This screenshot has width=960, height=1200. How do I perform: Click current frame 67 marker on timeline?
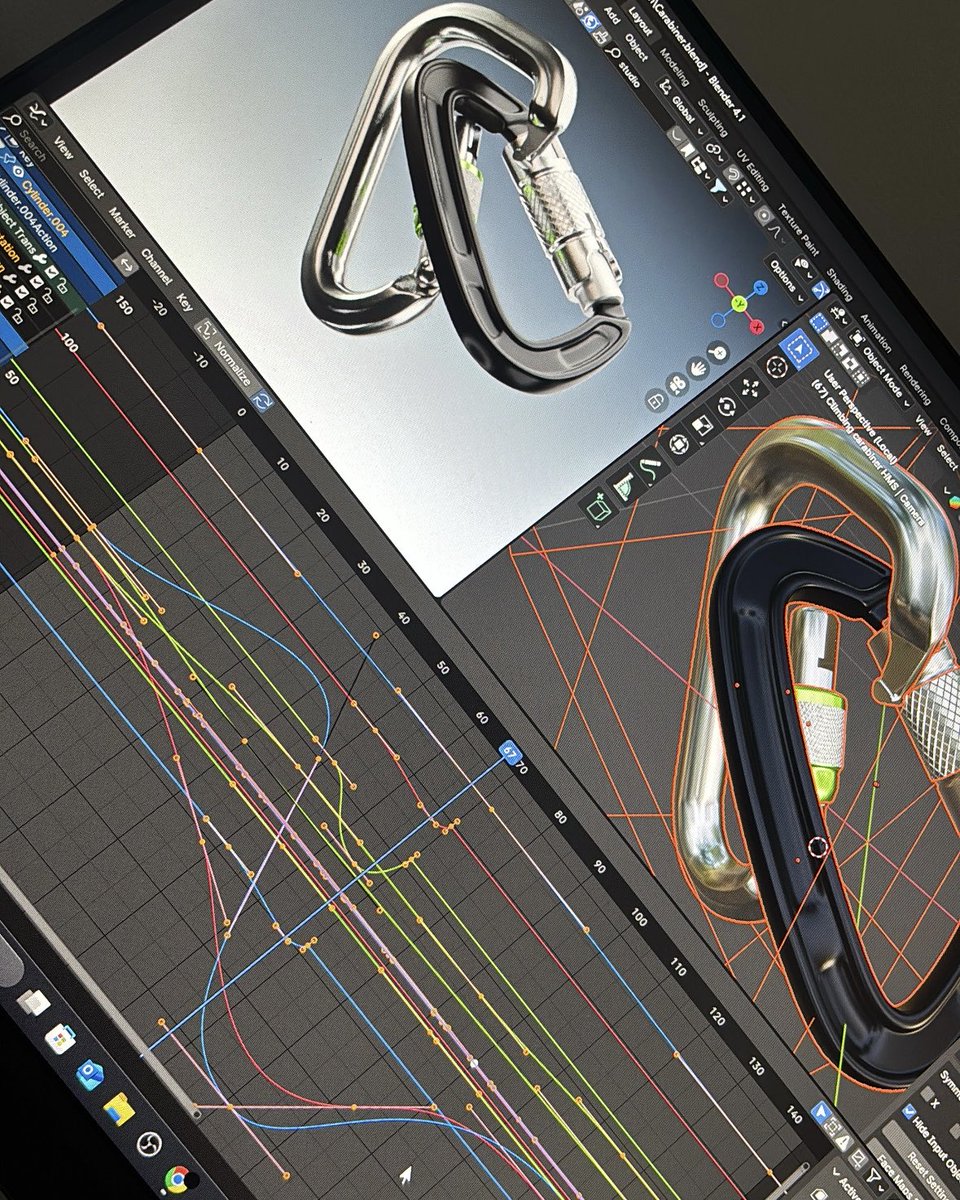[x=510, y=752]
